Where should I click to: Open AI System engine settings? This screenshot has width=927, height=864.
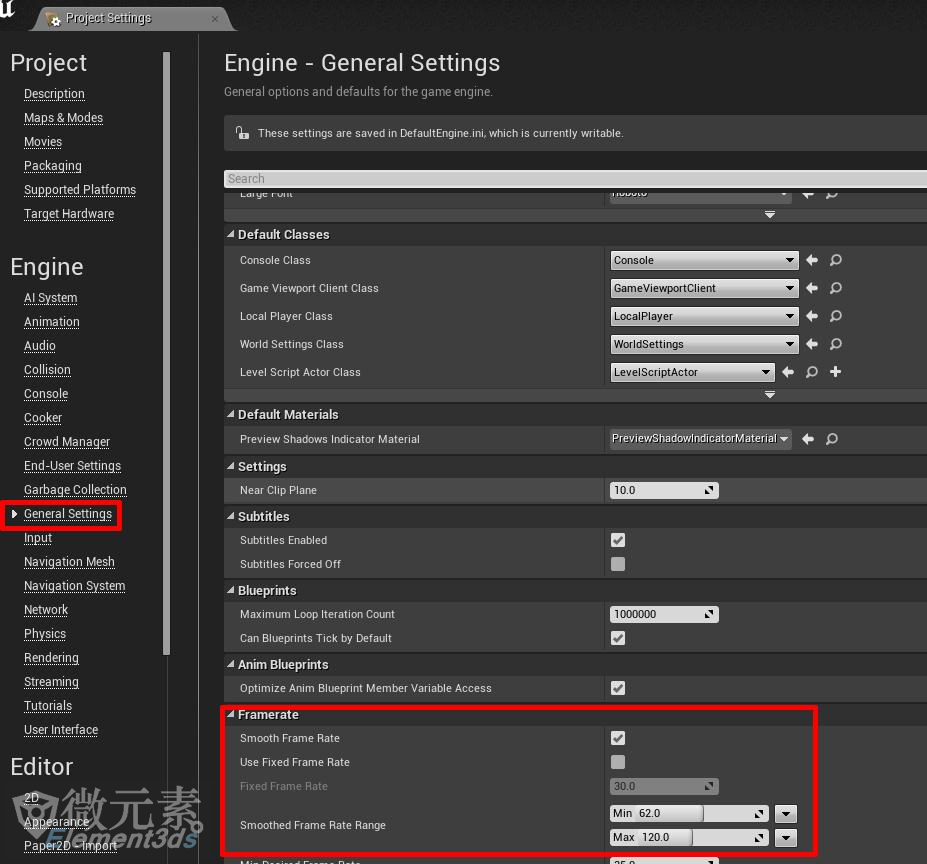50,298
